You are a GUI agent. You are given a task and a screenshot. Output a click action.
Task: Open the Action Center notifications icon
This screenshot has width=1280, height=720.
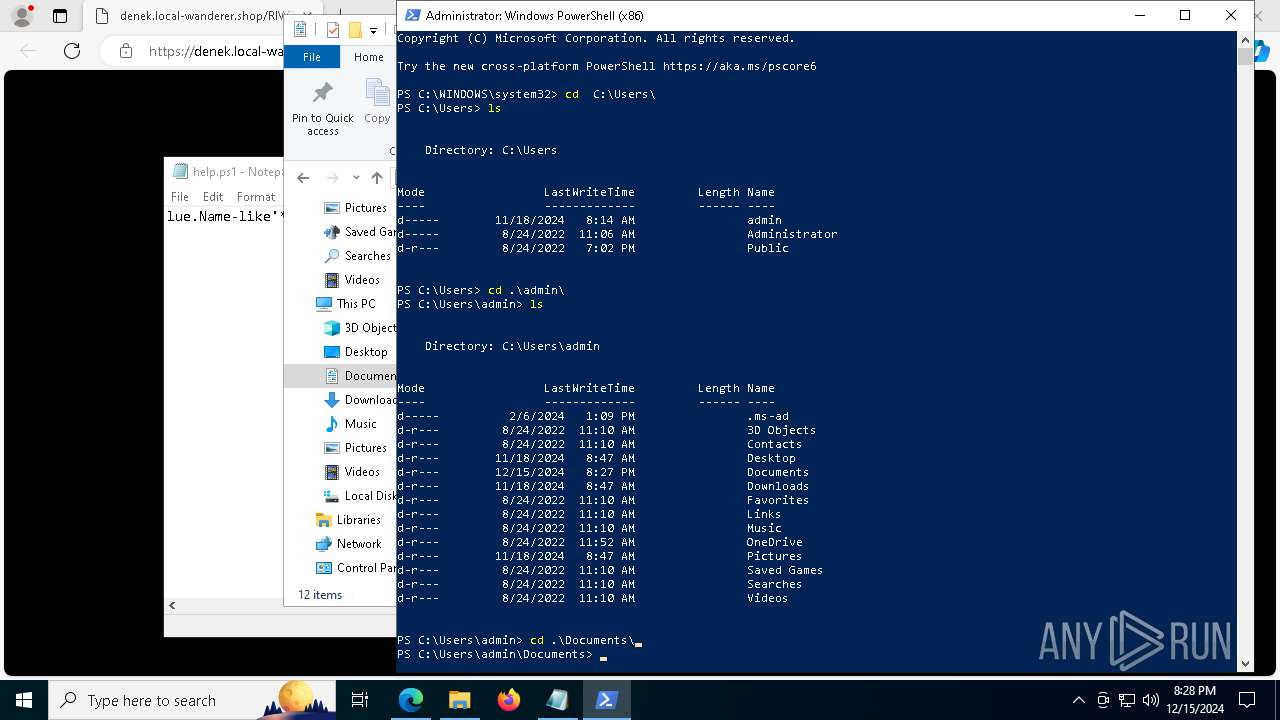pos(1247,700)
